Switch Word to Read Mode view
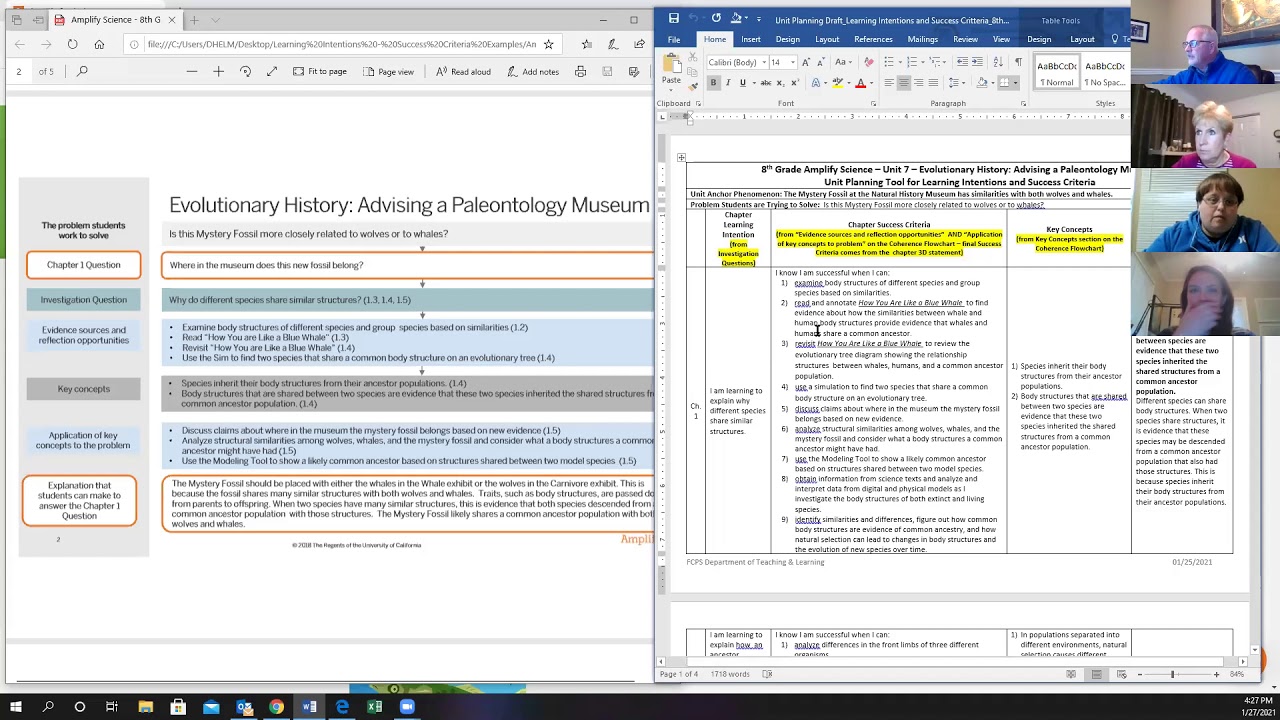 pyautogui.click(x=1071, y=674)
